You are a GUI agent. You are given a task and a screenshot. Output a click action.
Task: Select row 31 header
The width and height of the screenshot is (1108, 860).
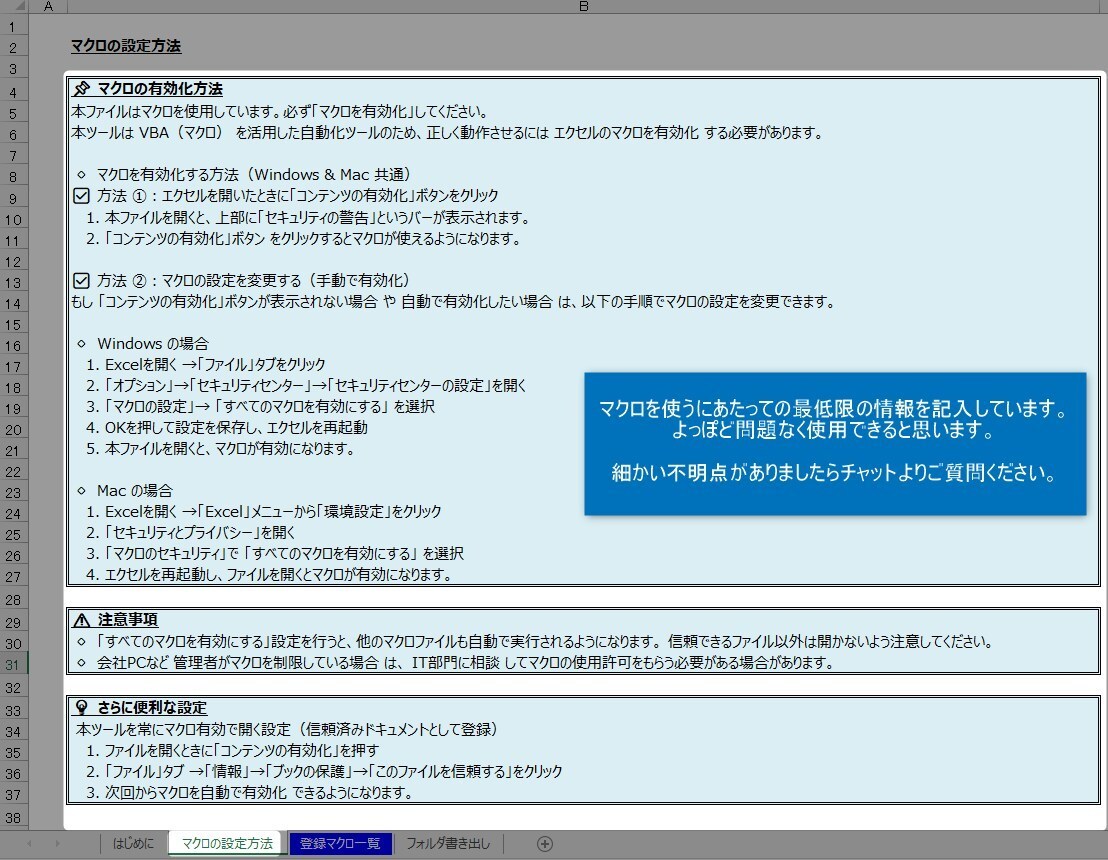coord(13,665)
